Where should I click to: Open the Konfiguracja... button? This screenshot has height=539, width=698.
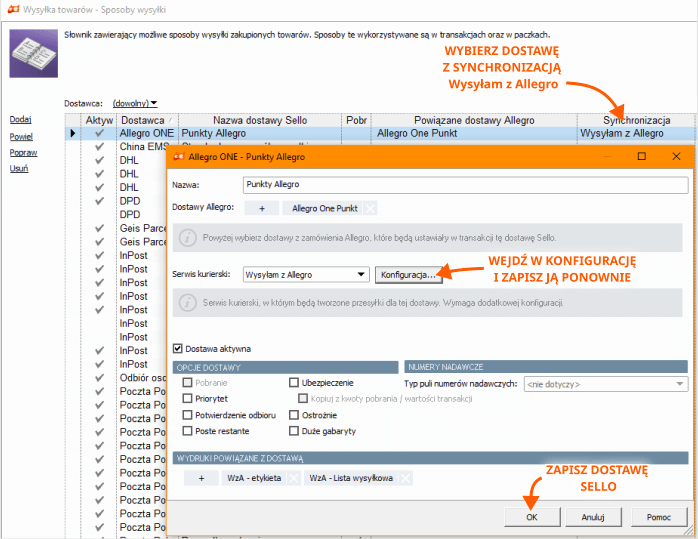point(408,274)
